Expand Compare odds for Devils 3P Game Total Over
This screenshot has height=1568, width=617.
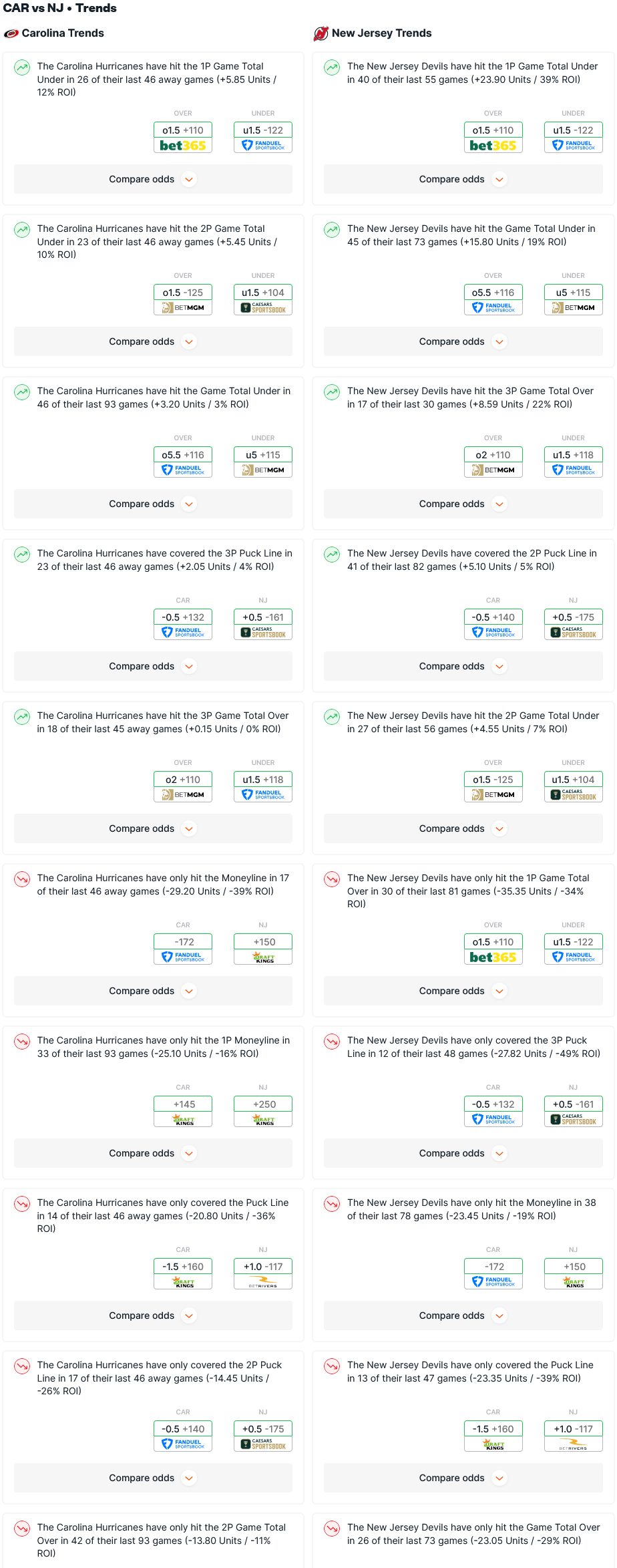click(463, 504)
